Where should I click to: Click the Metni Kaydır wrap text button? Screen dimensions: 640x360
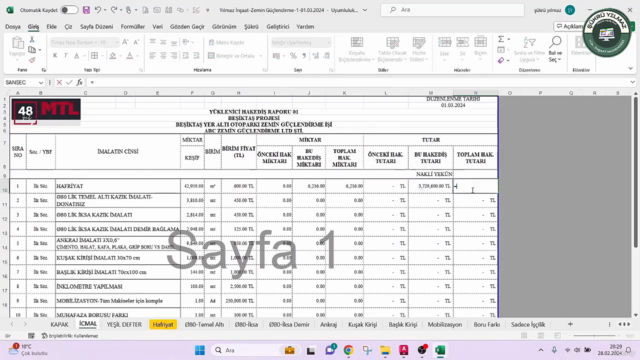coord(227,42)
